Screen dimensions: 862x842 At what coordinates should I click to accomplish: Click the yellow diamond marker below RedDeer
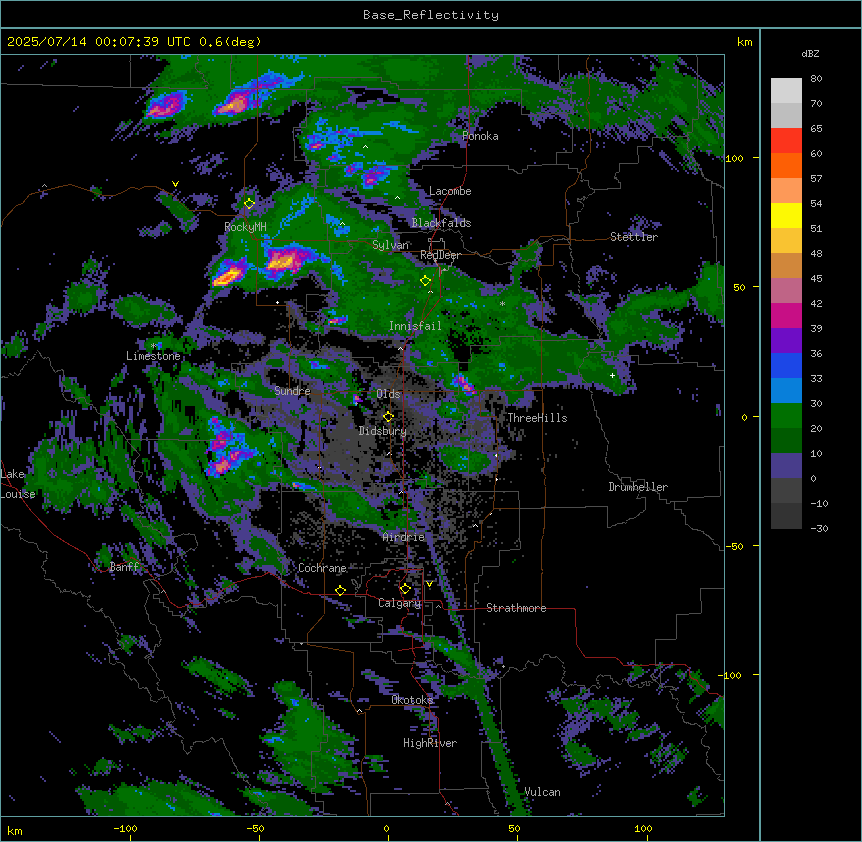(x=425, y=281)
